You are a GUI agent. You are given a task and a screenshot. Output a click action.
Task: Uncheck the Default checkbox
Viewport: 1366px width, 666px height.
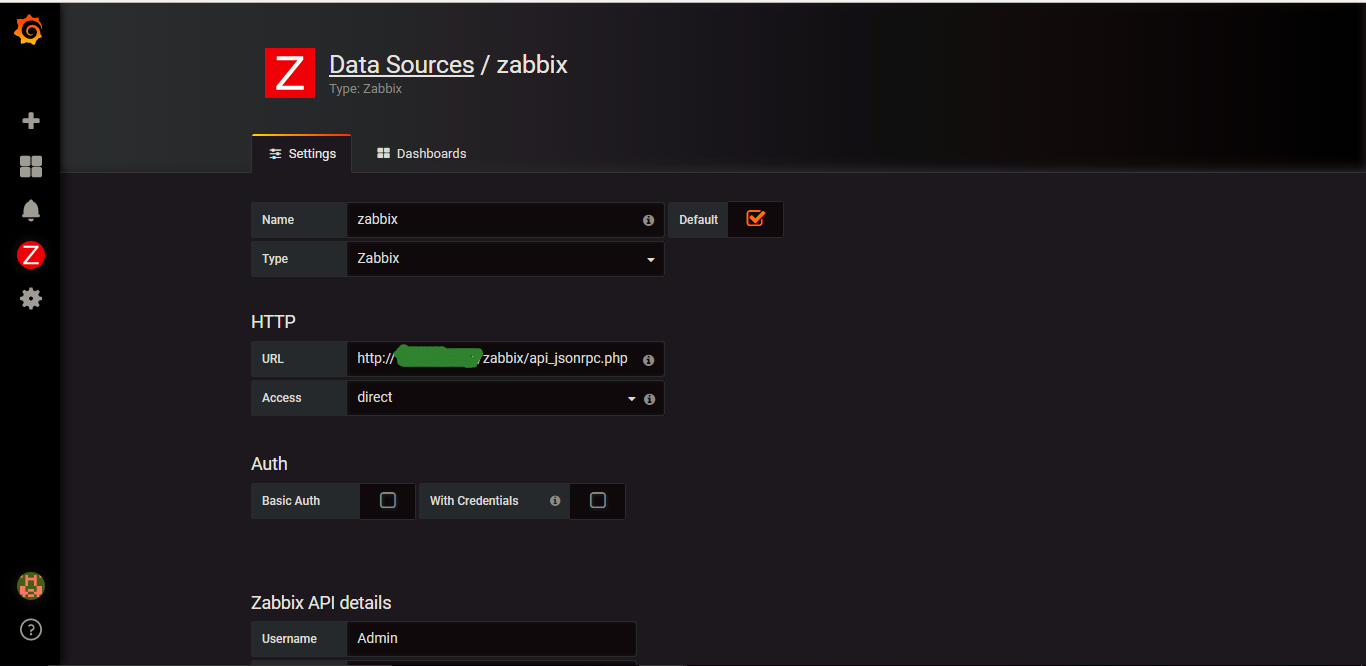(x=755, y=218)
